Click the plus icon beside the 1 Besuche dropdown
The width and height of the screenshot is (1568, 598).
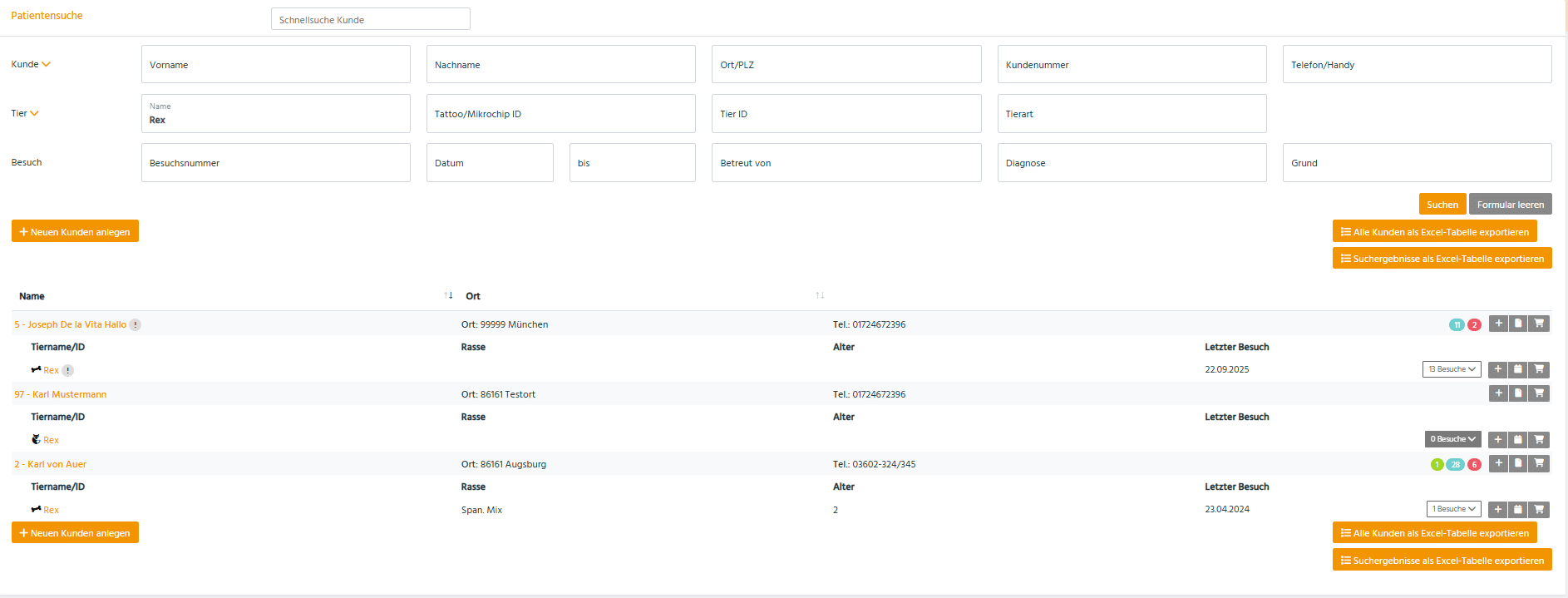coord(1498,509)
